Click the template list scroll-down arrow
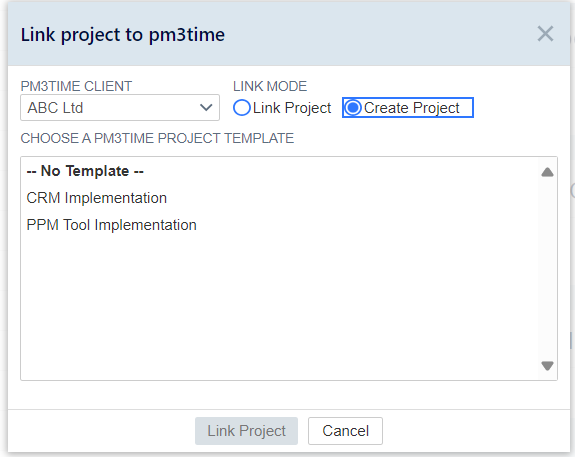The width and height of the screenshot is (575, 457). [x=547, y=365]
